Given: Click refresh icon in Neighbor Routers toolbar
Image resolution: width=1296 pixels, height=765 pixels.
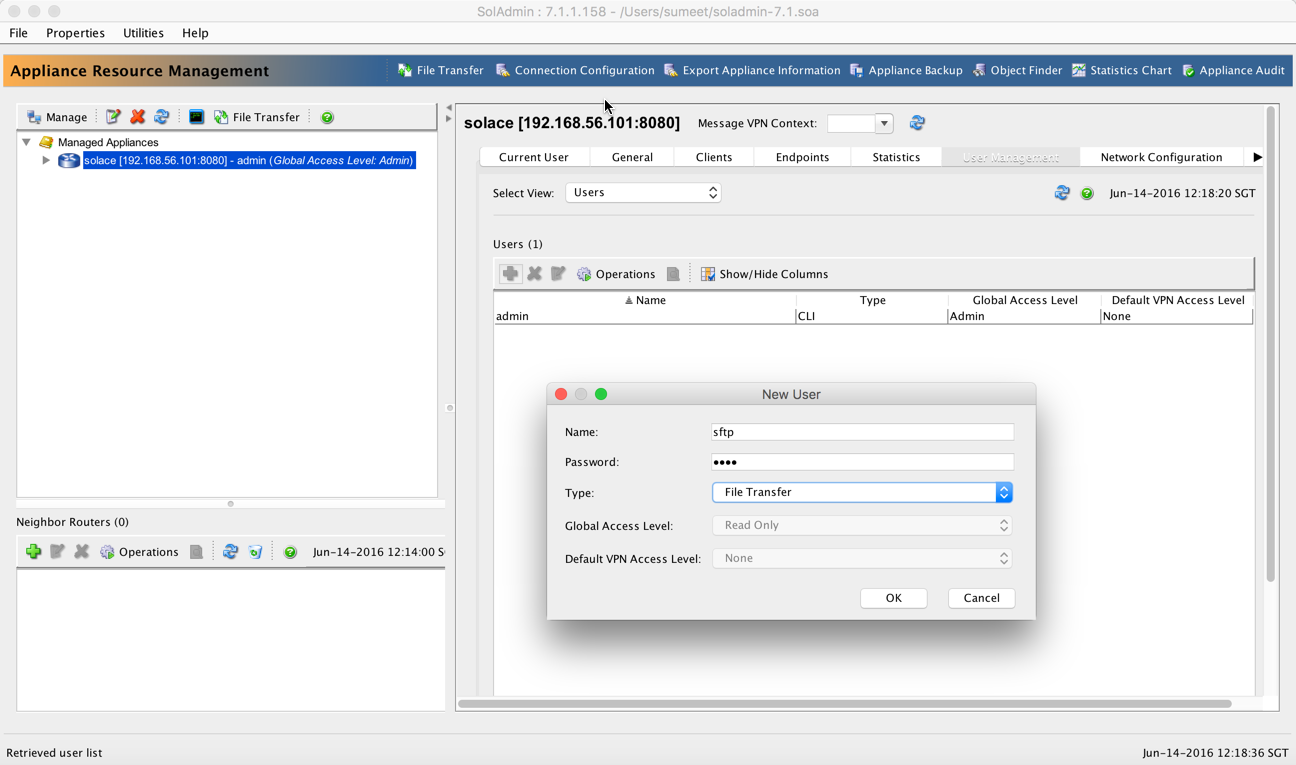Looking at the screenshot, I should click(230, 552).
